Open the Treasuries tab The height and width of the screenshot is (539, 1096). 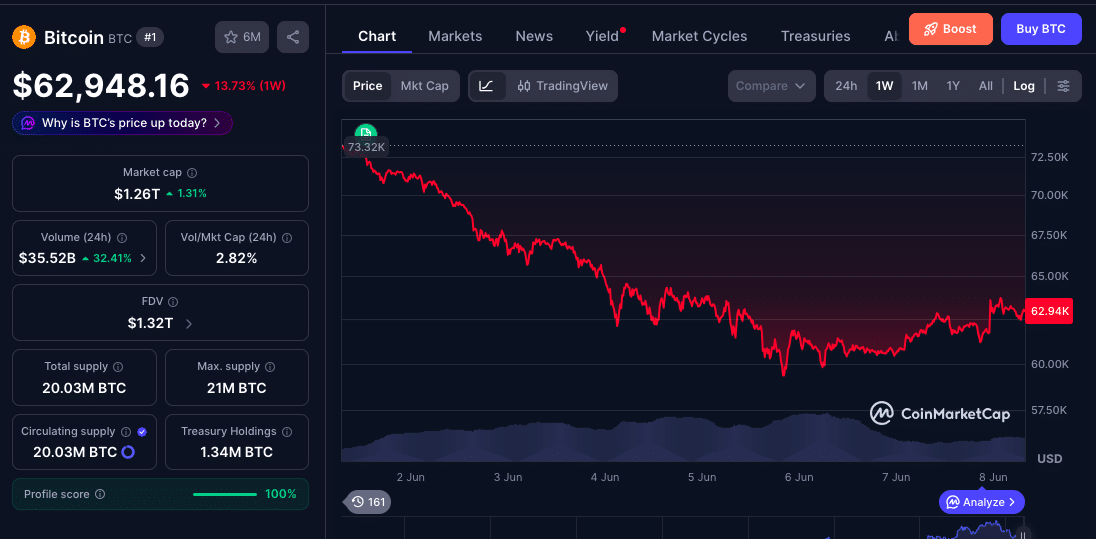click(x=815, y=36)
